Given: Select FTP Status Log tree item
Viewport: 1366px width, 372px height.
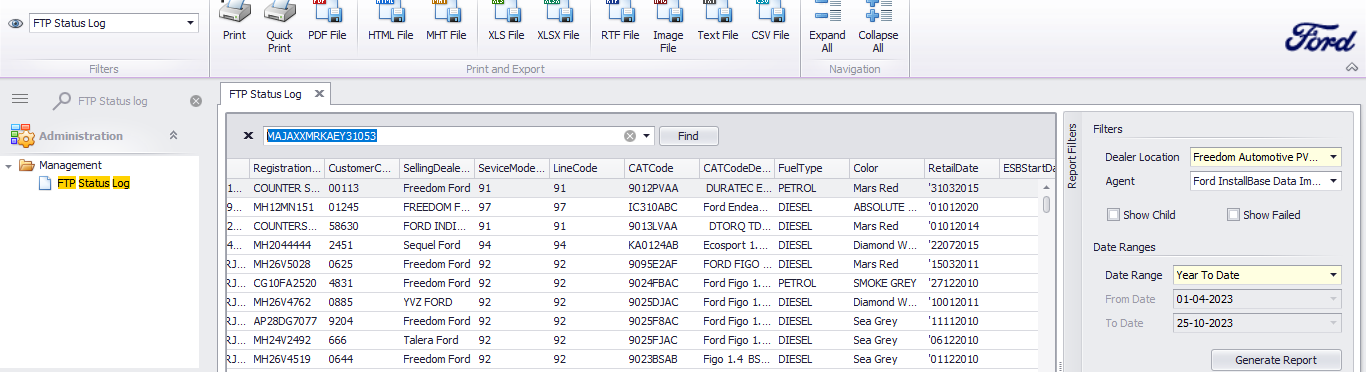Looking at the screenshot, I should pyautogui.click(x=93, y=183).
